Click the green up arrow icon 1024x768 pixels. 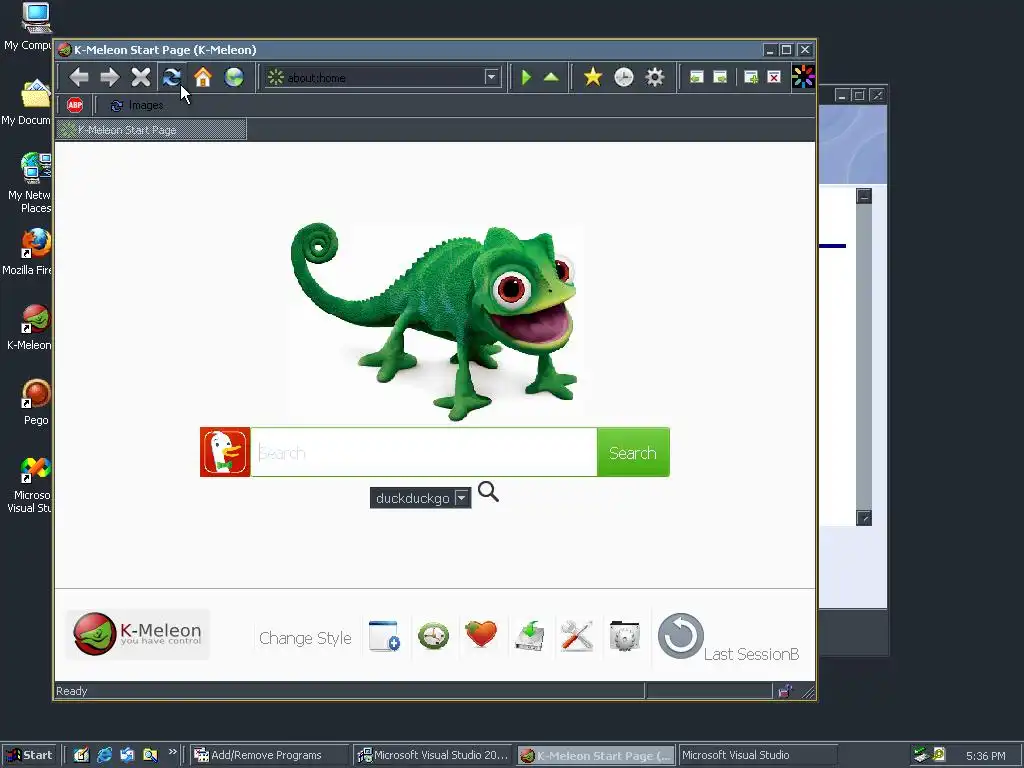pyautogui.click(x=551, y=78)
